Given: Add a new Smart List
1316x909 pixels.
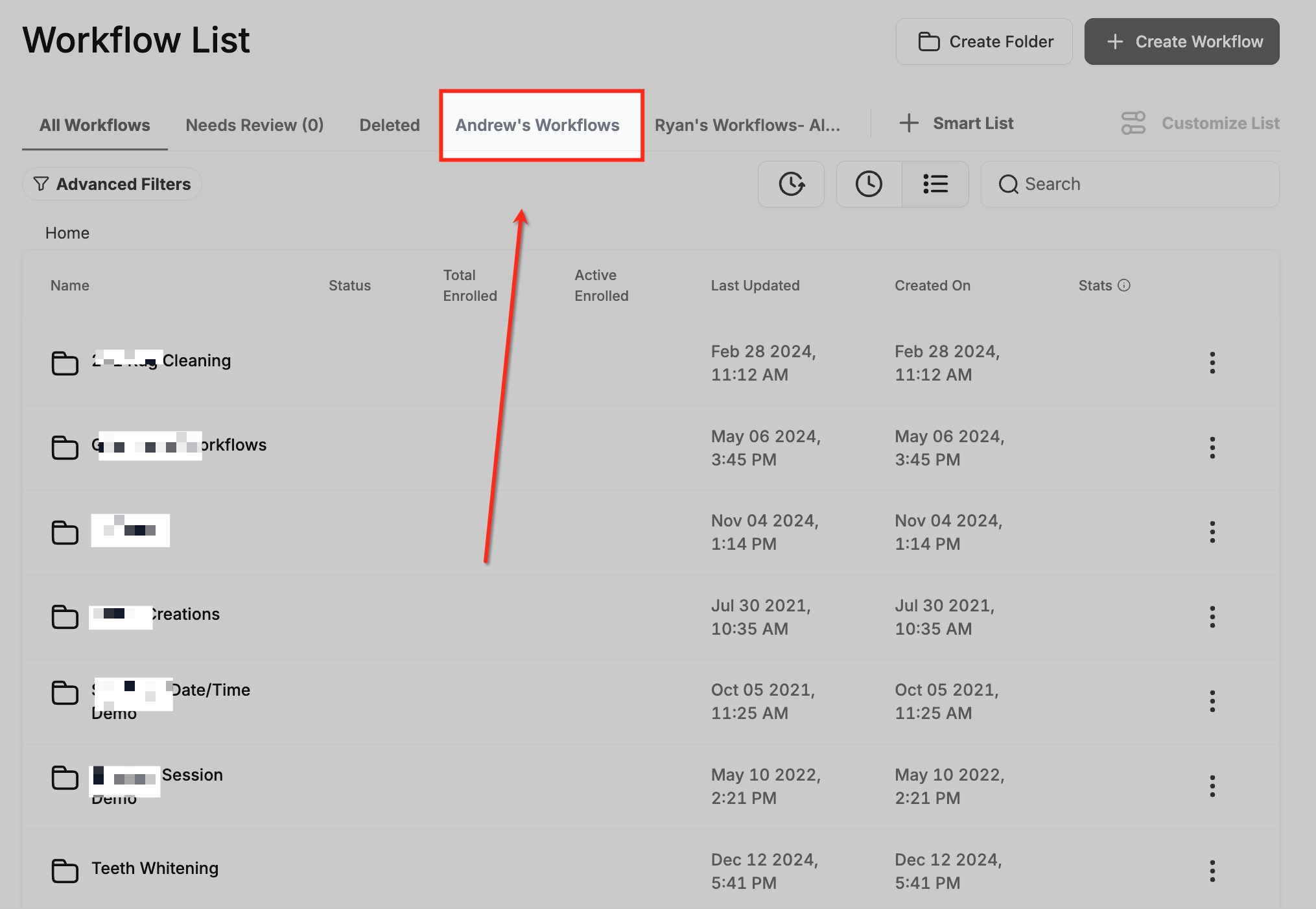Looking at the screenshot, I should point(956,123).
